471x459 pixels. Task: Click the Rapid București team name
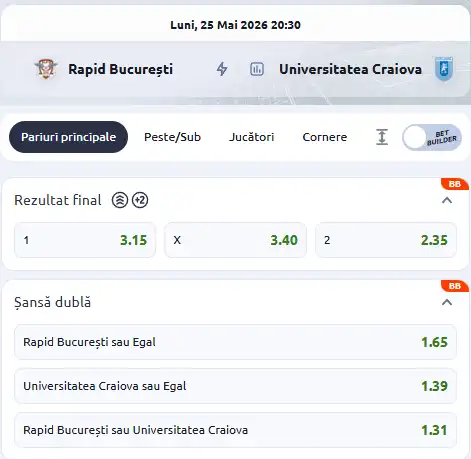(x=121, y=69)
